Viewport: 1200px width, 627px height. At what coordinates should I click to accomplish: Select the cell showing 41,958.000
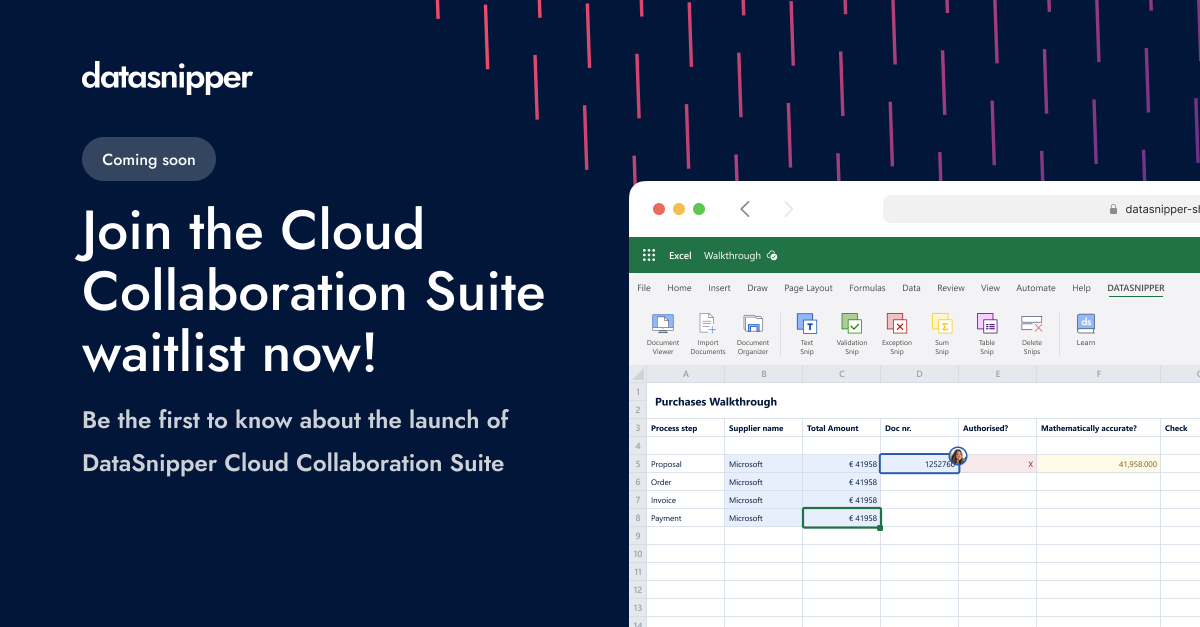click(1099, 464)
